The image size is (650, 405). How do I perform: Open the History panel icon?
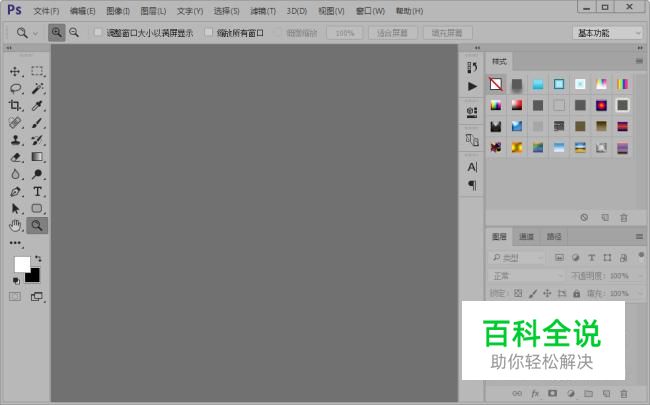click(x=472, y=67)
